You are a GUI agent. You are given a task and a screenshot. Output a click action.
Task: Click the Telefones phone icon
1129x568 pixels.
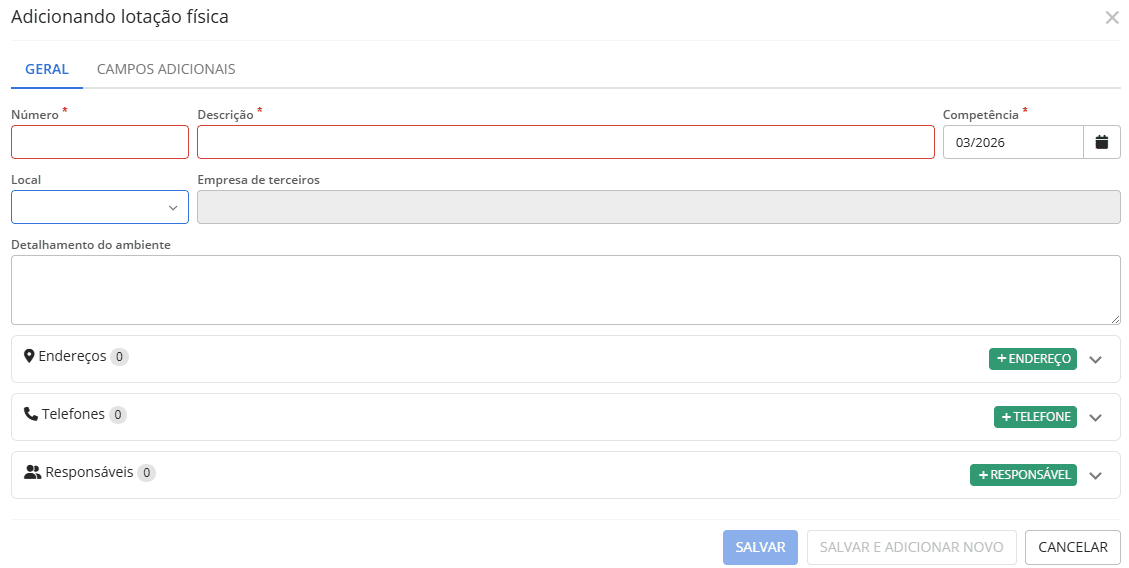point(31,414)
